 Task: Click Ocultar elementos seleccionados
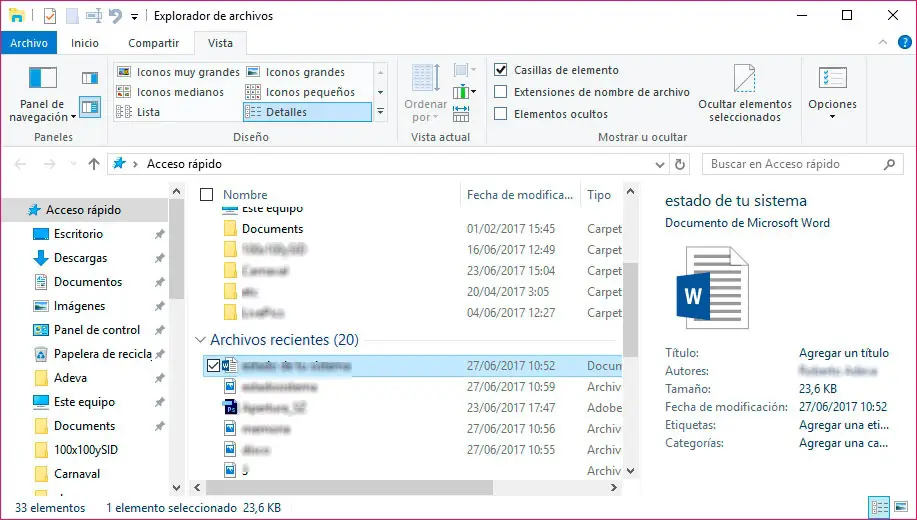pos(744,94)
